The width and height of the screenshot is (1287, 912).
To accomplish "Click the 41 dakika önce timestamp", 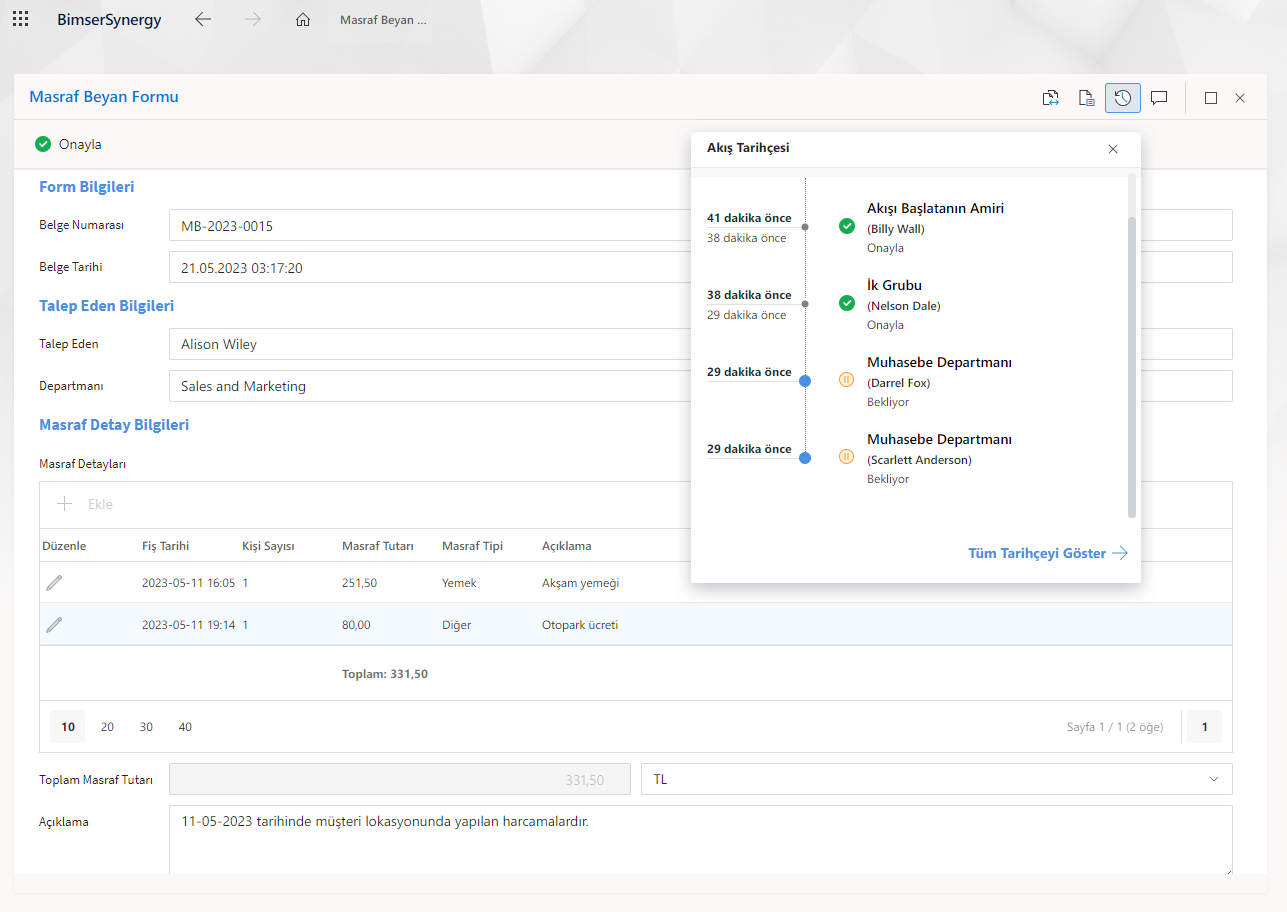I will coord(749,218).
